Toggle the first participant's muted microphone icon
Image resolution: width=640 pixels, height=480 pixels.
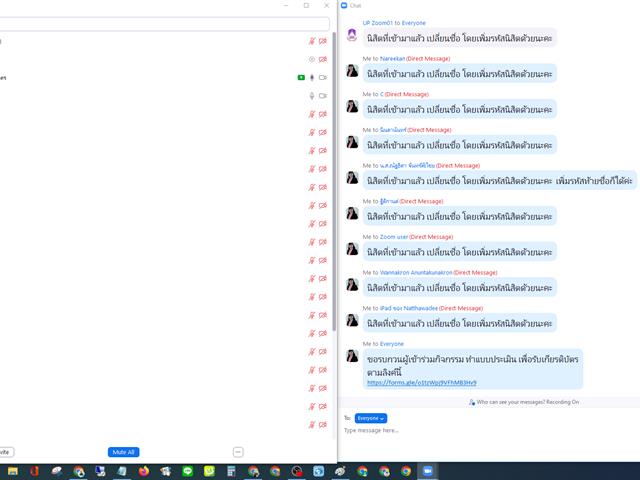312,41
